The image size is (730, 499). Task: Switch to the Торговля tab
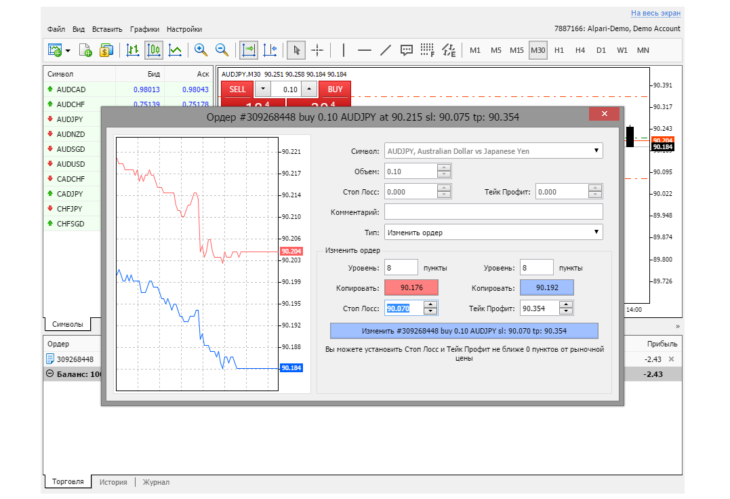68,481
